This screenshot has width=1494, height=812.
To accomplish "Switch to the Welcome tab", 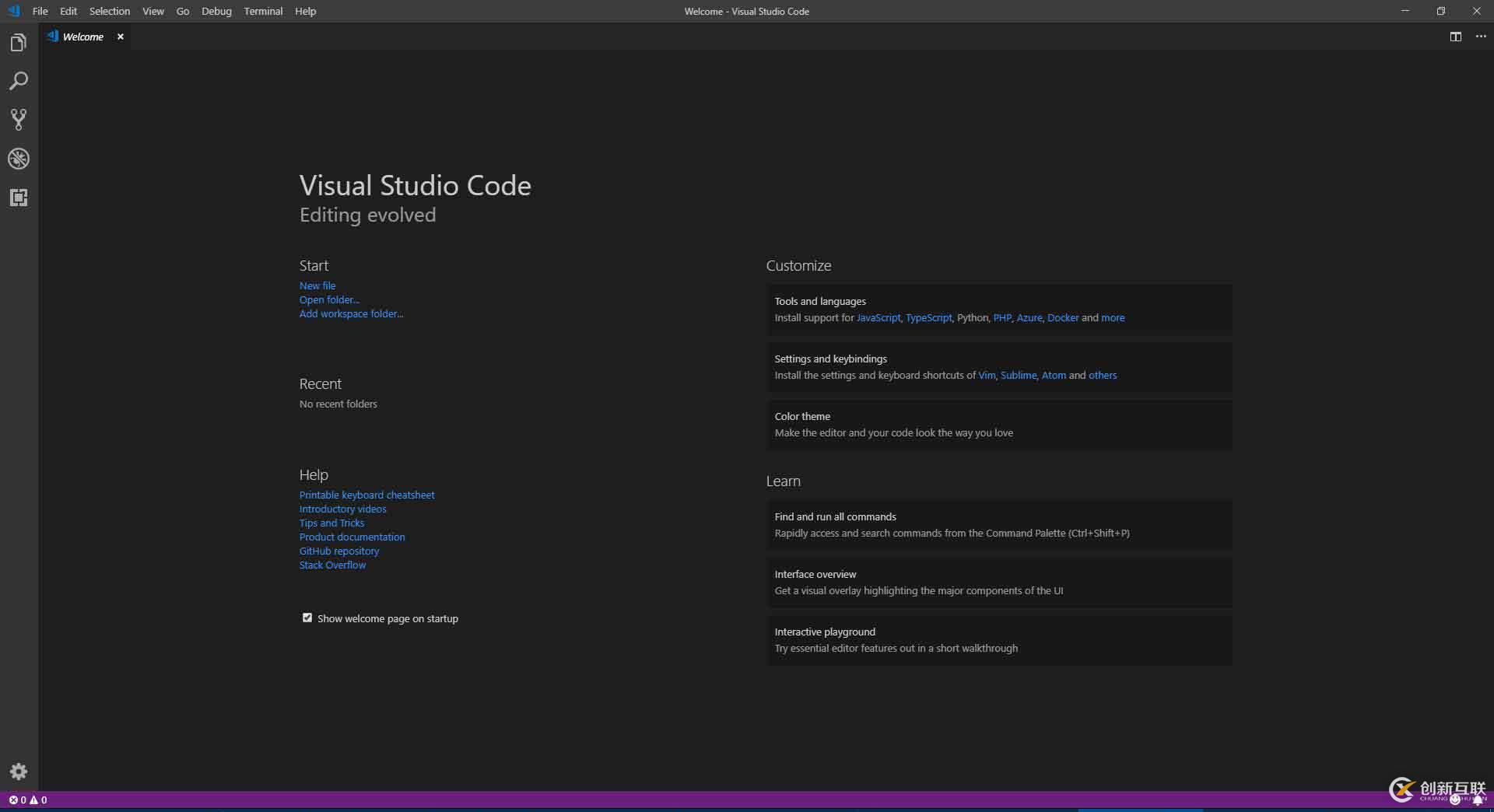I will tap(82, 36).
